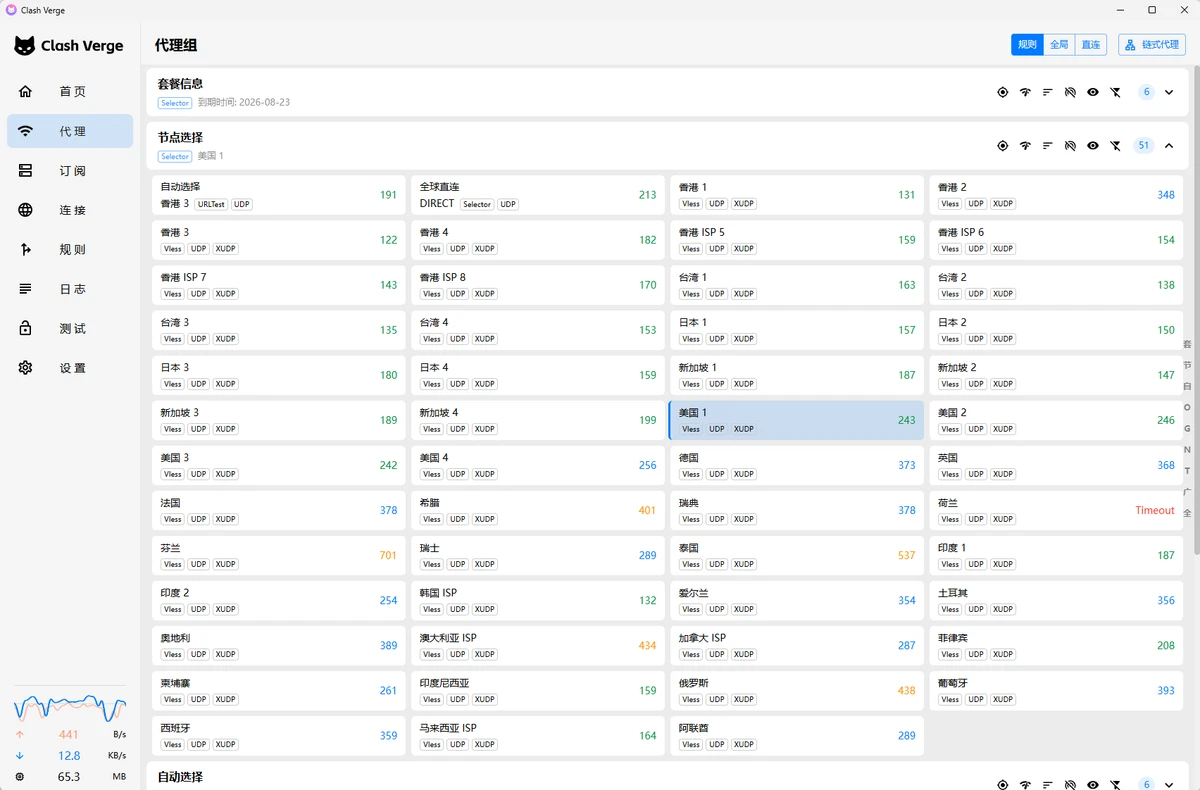Click the crossed-signal icon in 节点选择 group
The height and width of the screenshot is (790, 1200).
coord(1070,146)
